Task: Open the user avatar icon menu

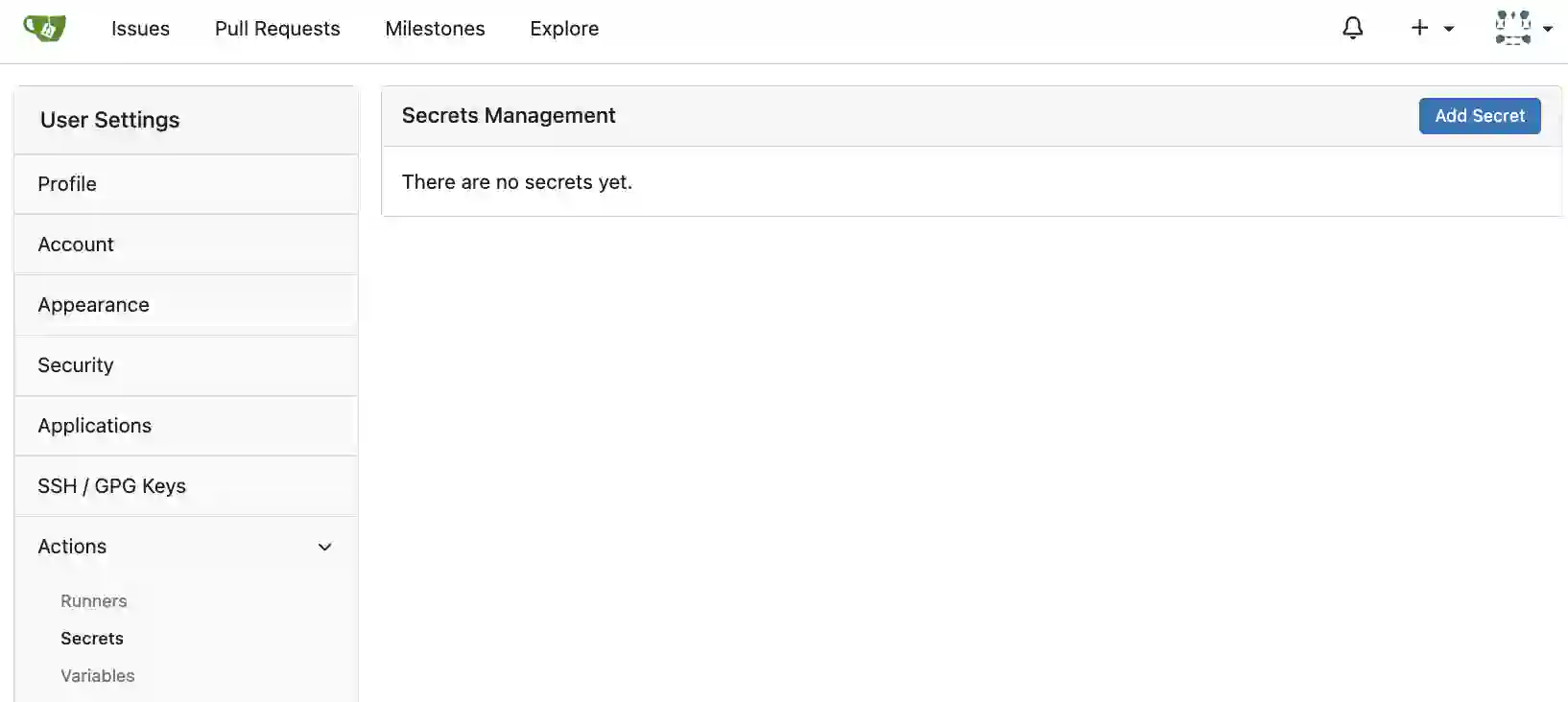Action: [x=1513, y=28]
